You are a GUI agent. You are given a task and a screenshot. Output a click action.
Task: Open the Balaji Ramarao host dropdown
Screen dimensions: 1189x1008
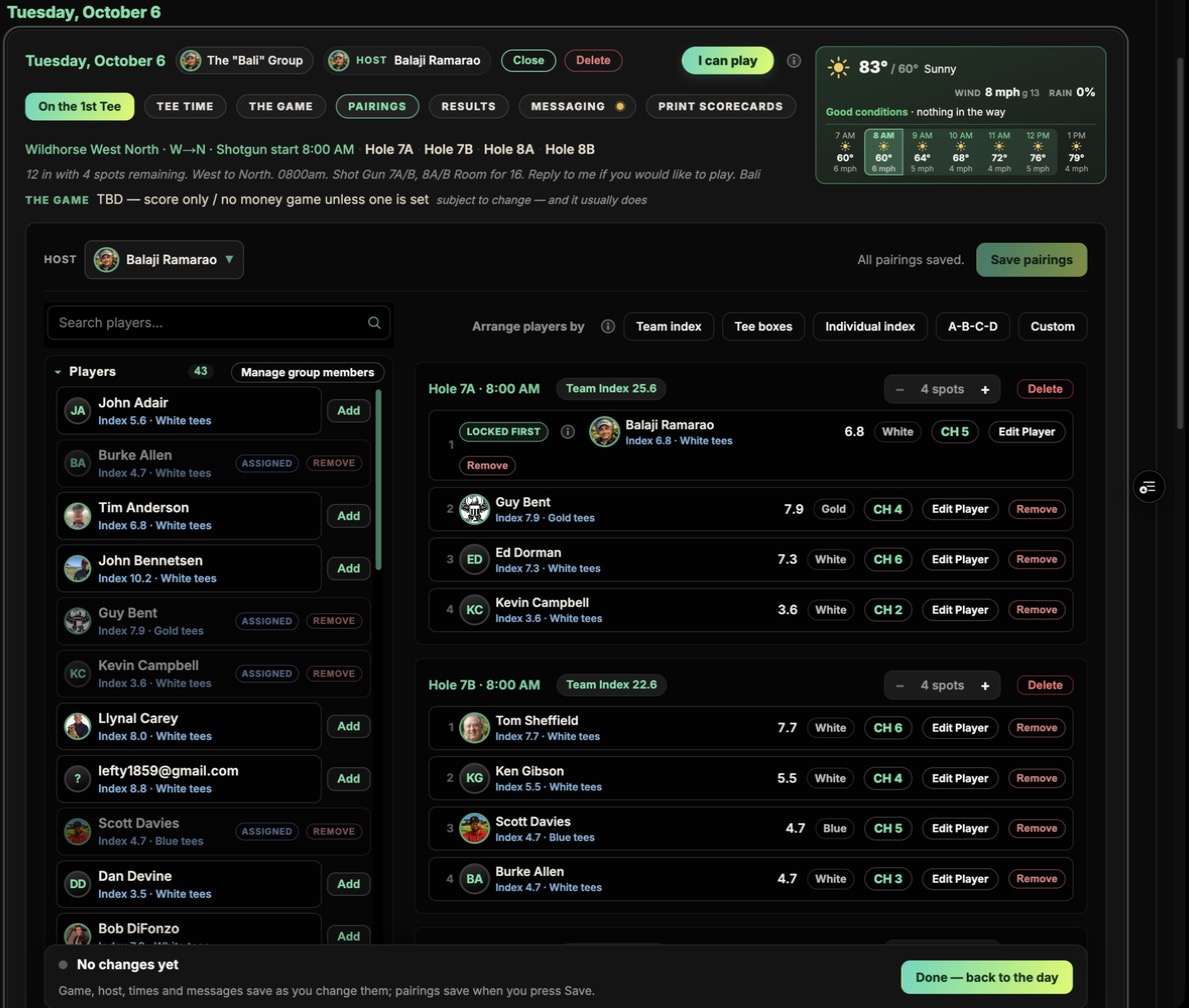[164, 259]
